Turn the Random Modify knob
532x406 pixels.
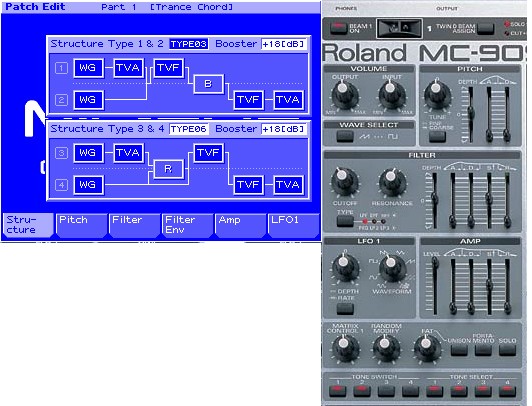pos(386,349)
